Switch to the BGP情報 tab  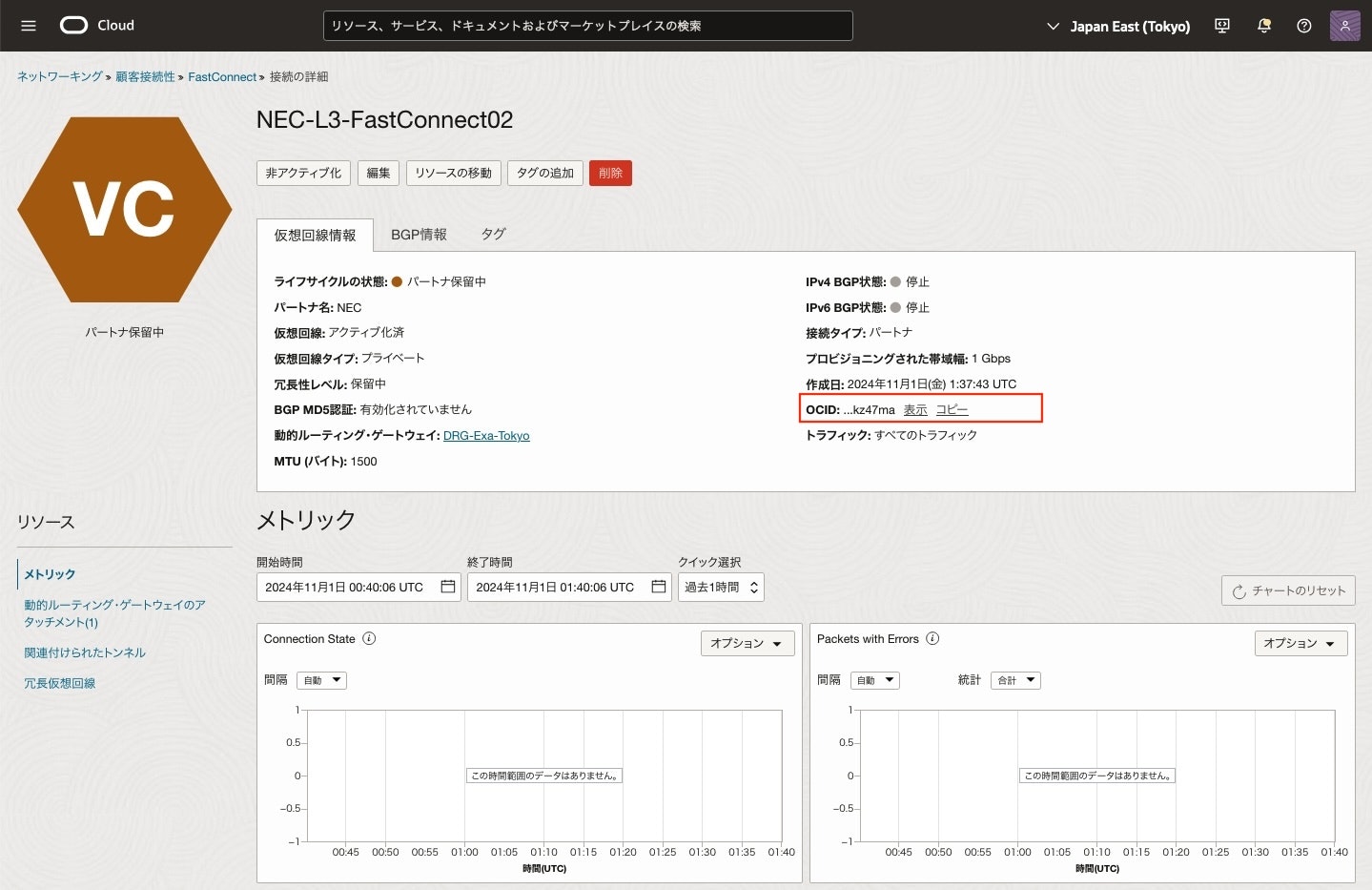coord(419,235)
